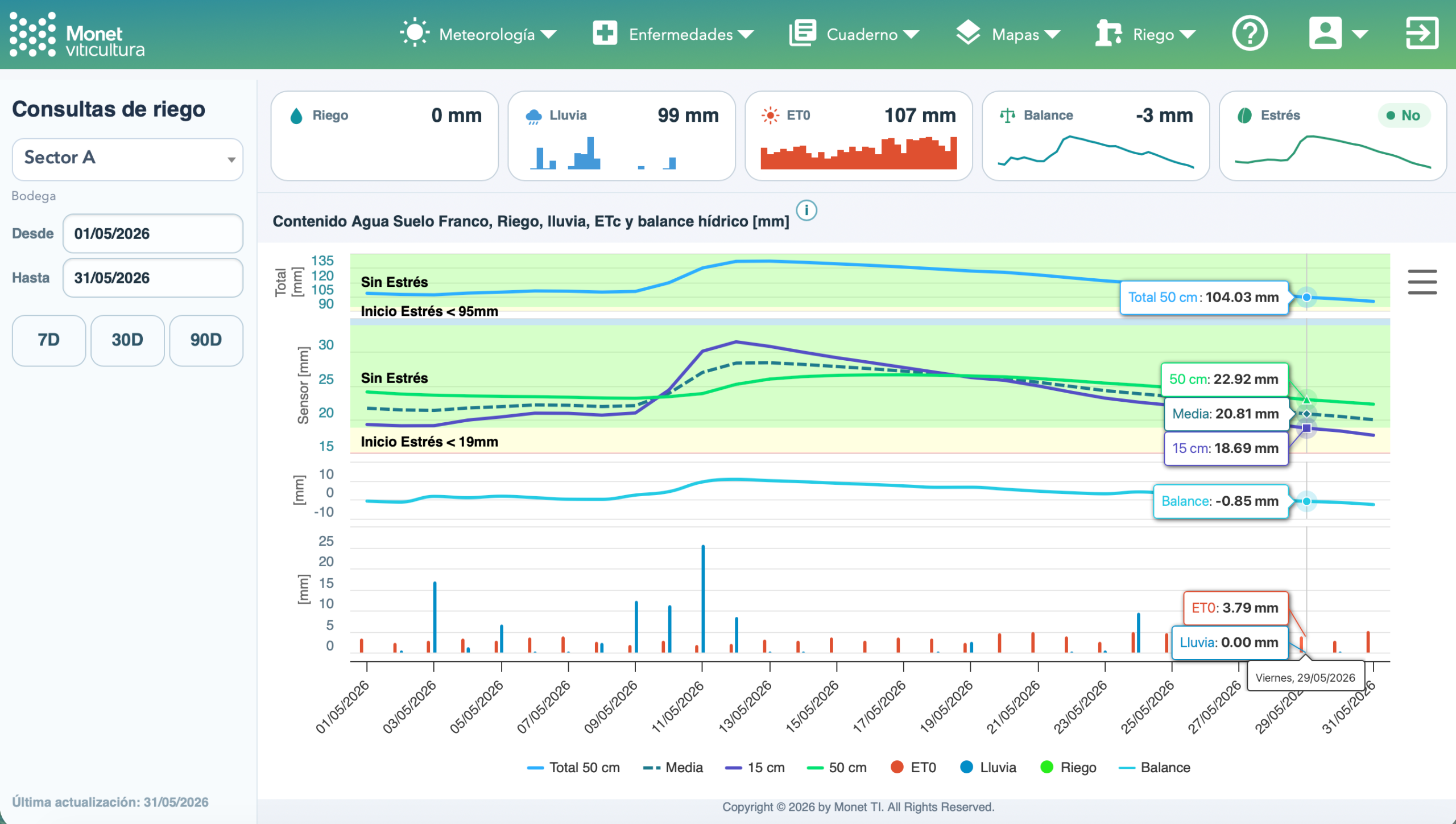Click the Desde date field
The width and height of the screenshot is (1456, 824).
coord(153,233)
